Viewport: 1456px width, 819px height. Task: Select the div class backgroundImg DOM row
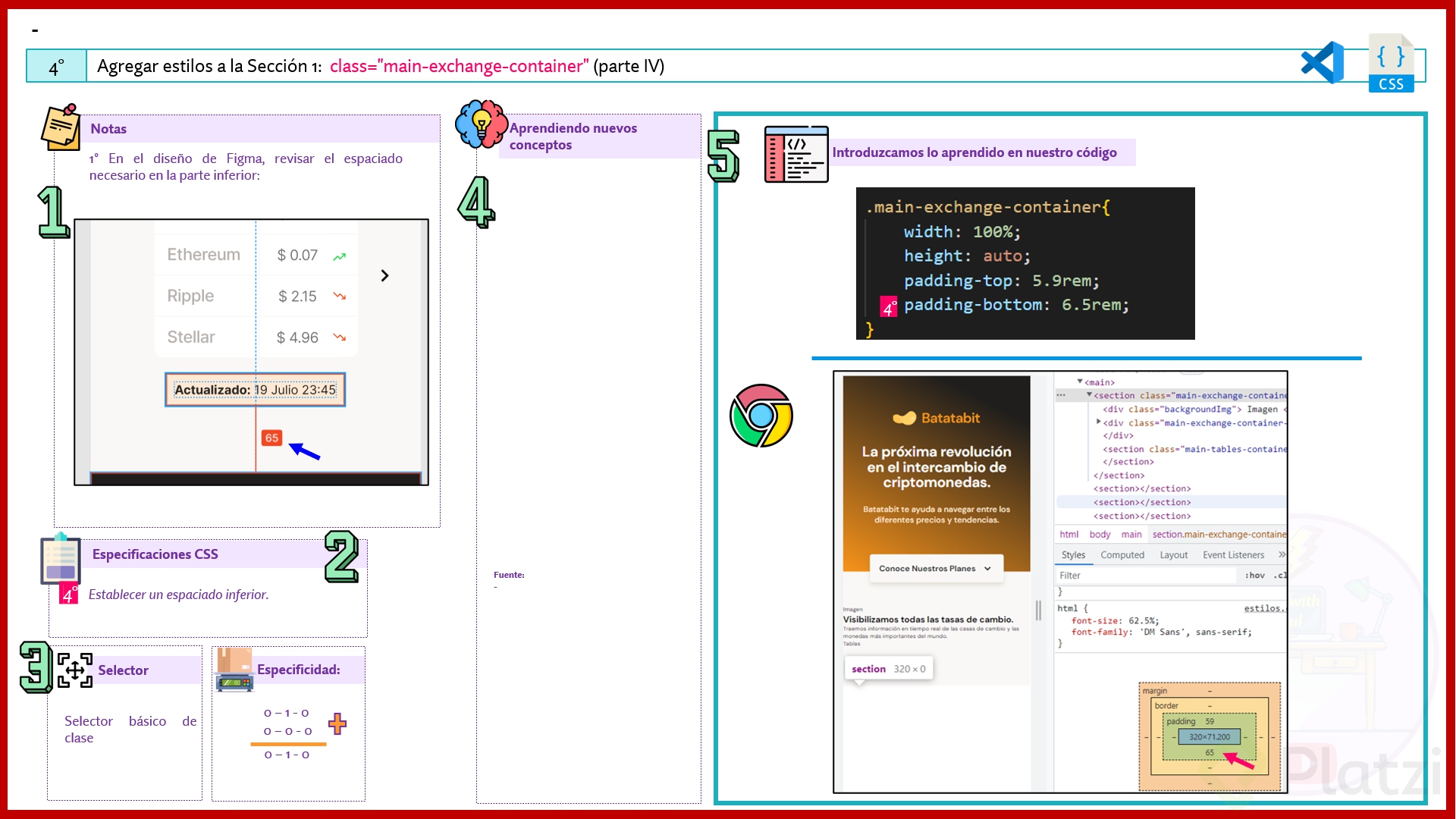coord(1194,409)
